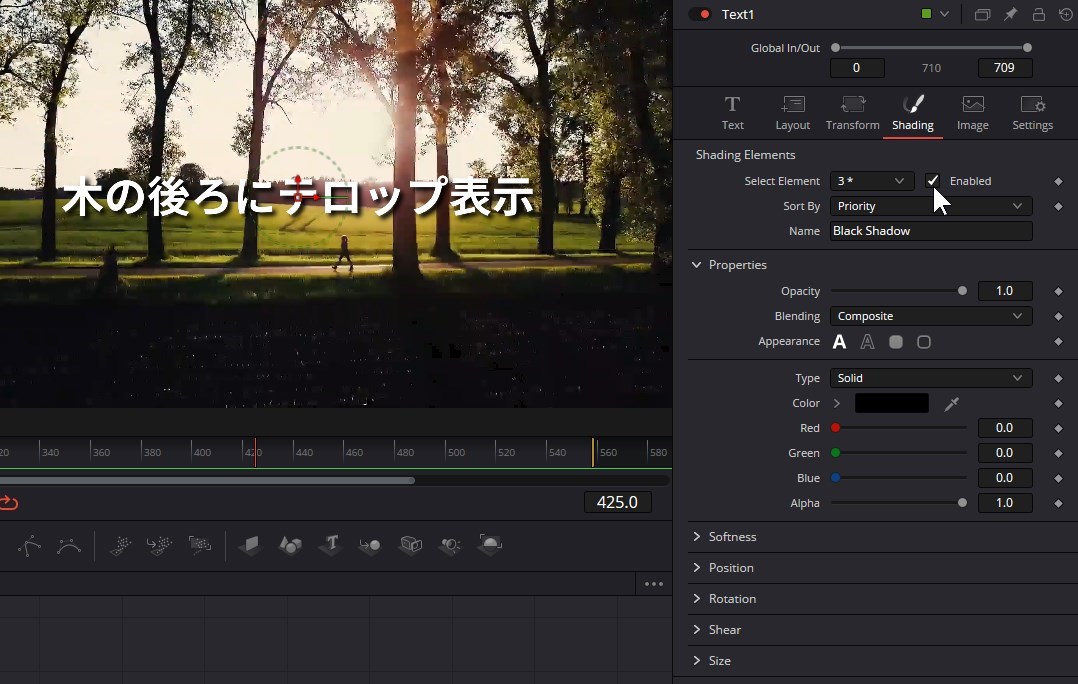The image size is (1078, 684).
Task: Toggle keyframe diamond for Blending
Action: [x=1058, y=316]
